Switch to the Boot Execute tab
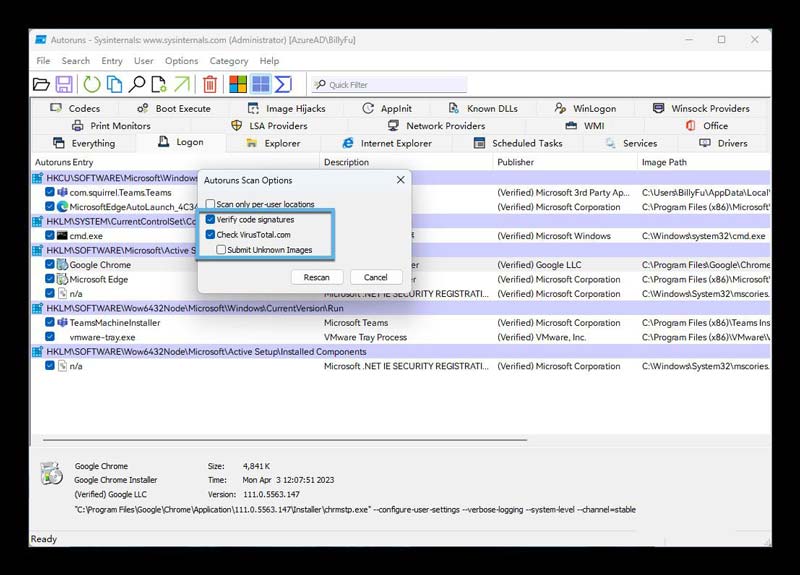 point(174,108)
